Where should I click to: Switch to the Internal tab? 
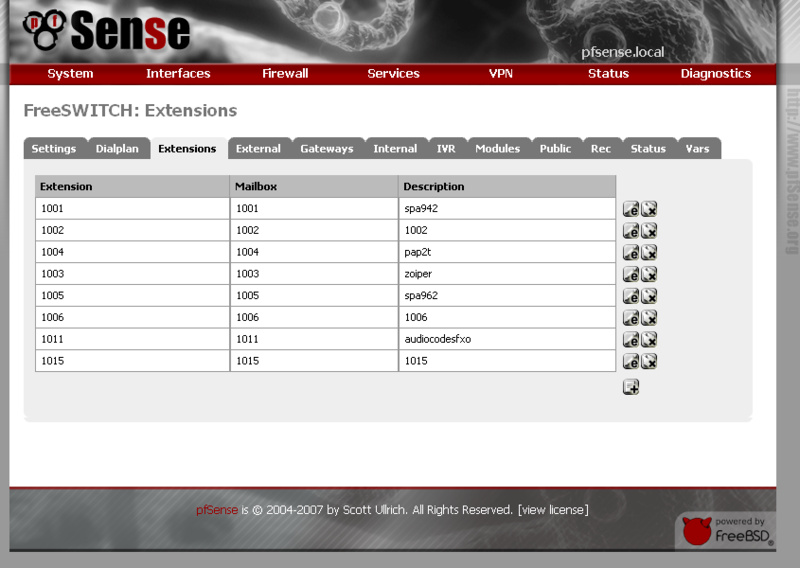(x=396, y=149)
